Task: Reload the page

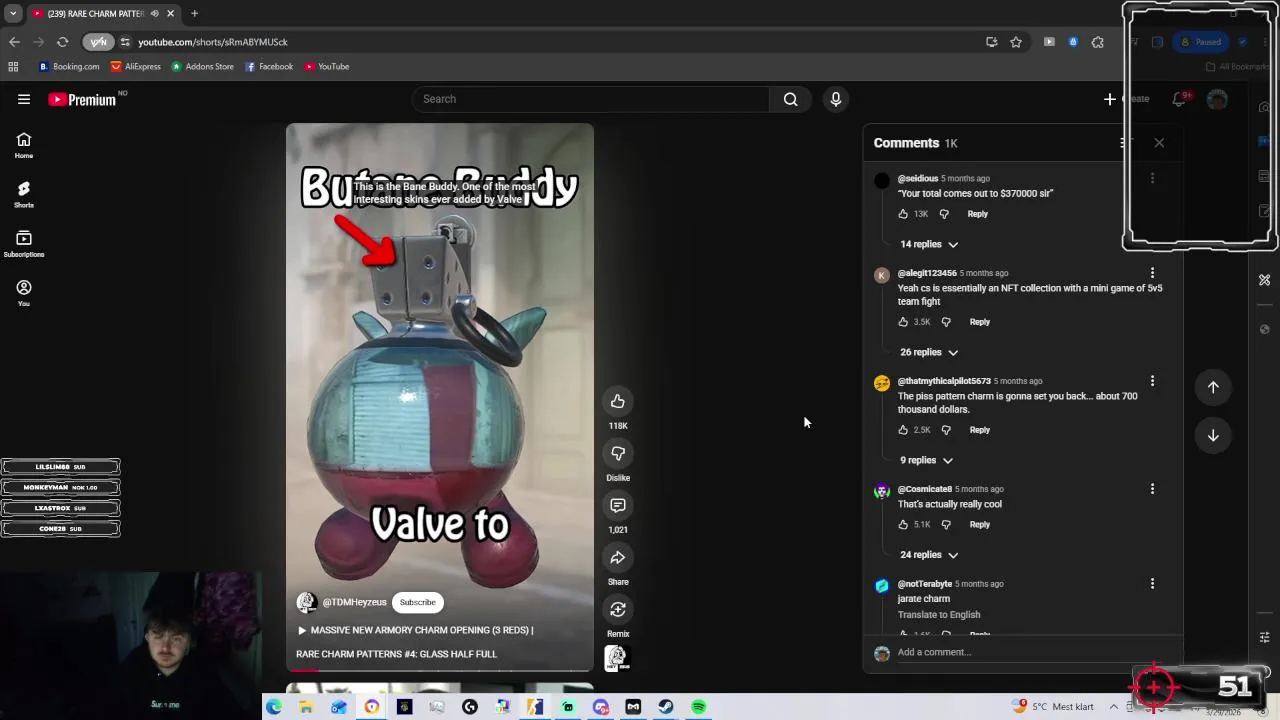Action: click(62, 42)
